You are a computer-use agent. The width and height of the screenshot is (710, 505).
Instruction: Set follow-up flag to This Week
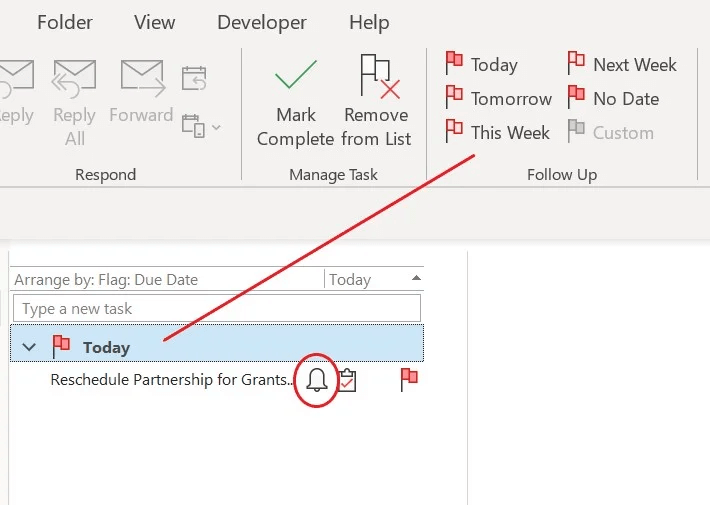pos(497,133)
